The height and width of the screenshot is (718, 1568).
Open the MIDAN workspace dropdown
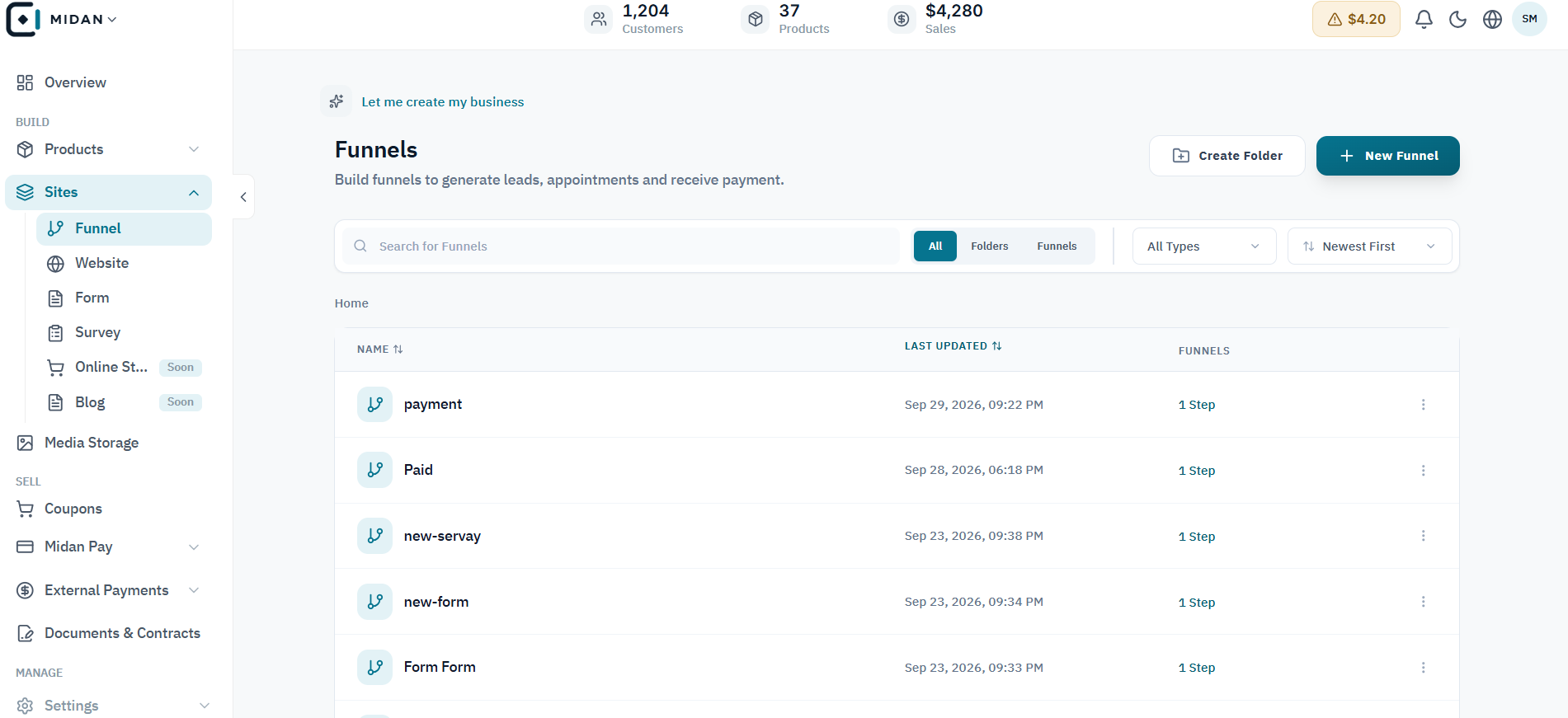tap(83, 19)
